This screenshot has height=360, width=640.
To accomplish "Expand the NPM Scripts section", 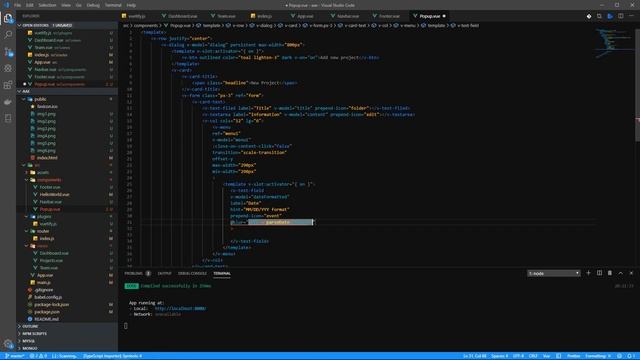I will (x=34, y=334).
